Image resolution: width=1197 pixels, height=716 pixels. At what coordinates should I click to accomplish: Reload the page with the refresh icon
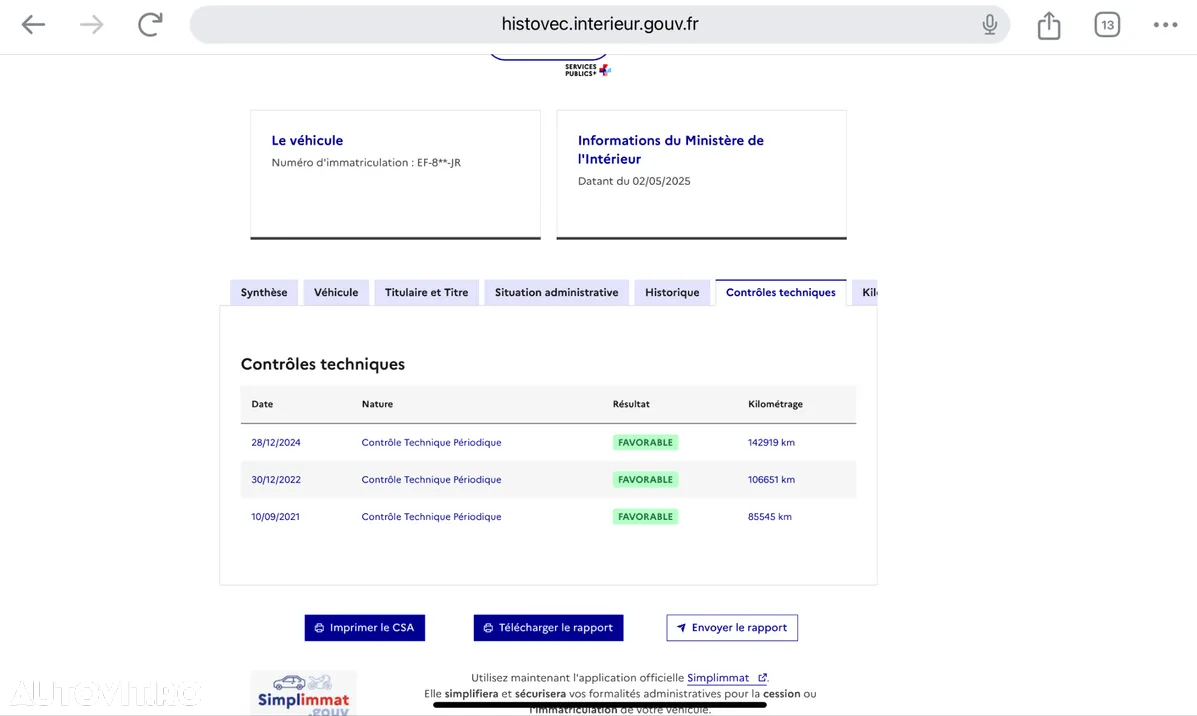click(x=150, y=24)
